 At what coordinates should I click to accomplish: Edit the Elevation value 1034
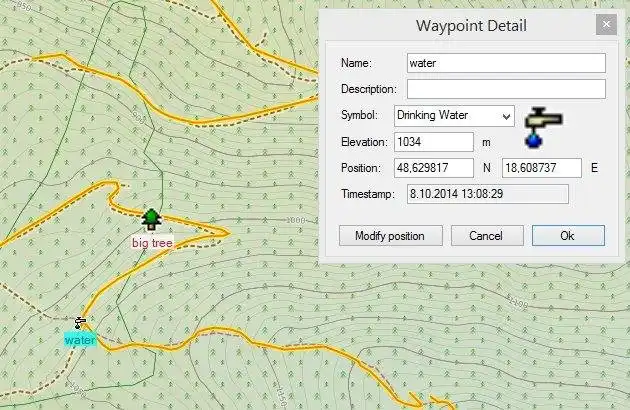pyautogui.click(x=434, y=142)
